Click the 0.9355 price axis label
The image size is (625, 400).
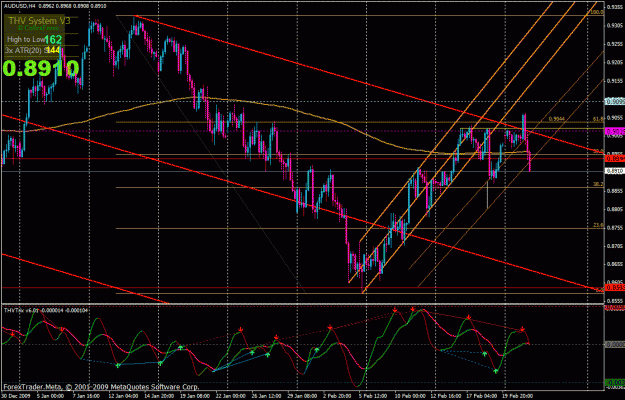(615, 7)
